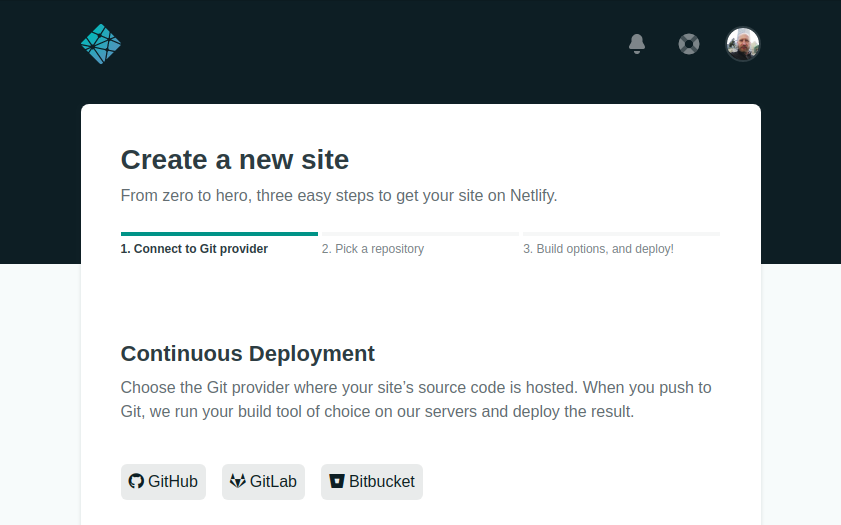Open the notifications bell

coord(637,44)
